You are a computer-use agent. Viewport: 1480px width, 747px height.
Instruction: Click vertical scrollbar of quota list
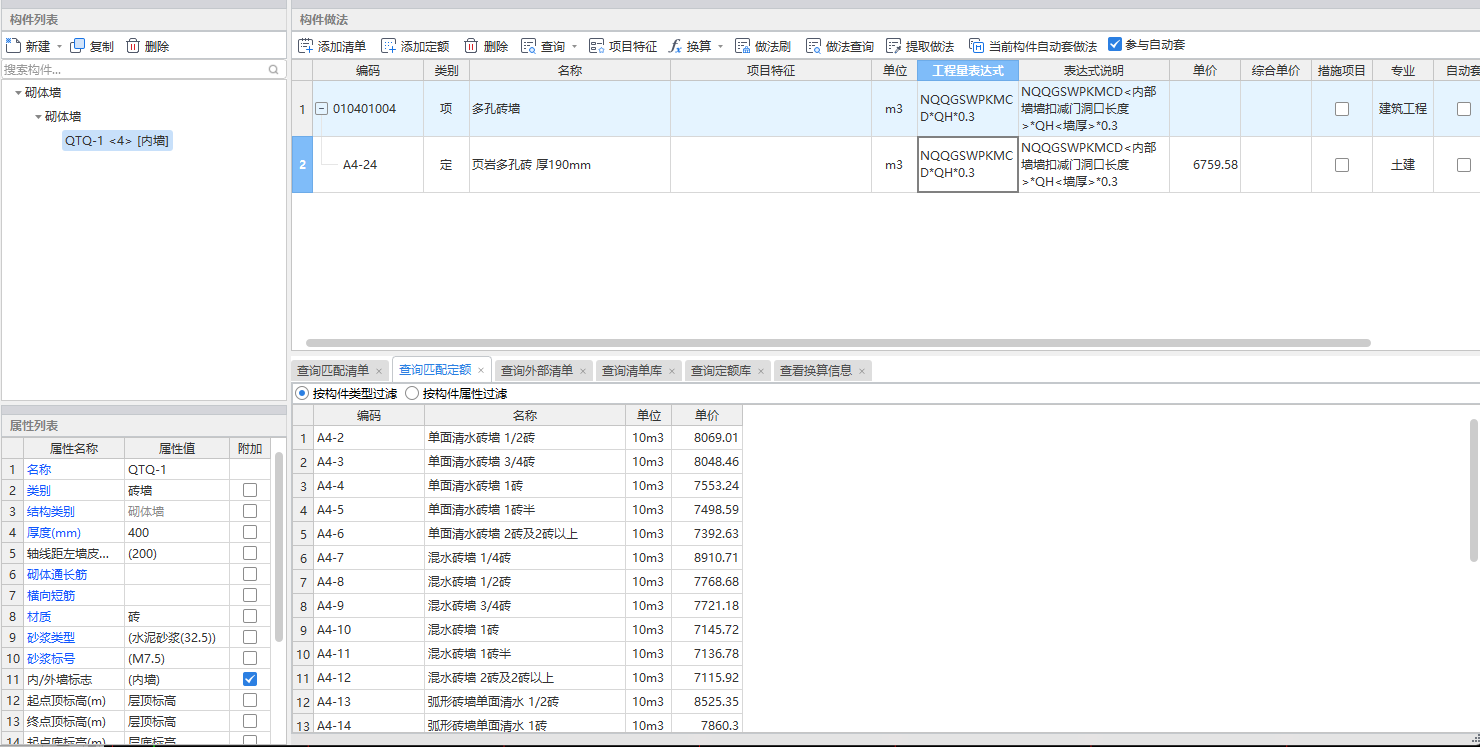click(1474, 490)
